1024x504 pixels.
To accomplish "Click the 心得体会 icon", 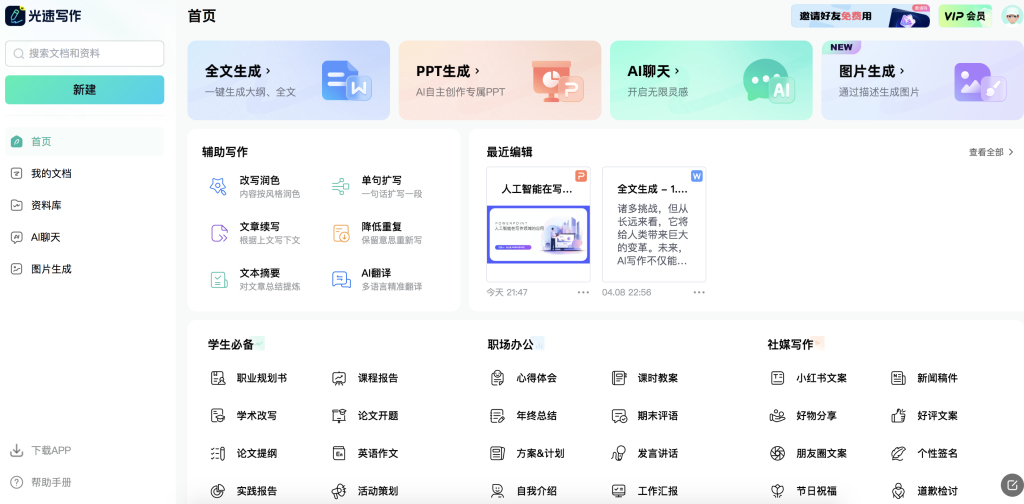I will coord(498,378).
